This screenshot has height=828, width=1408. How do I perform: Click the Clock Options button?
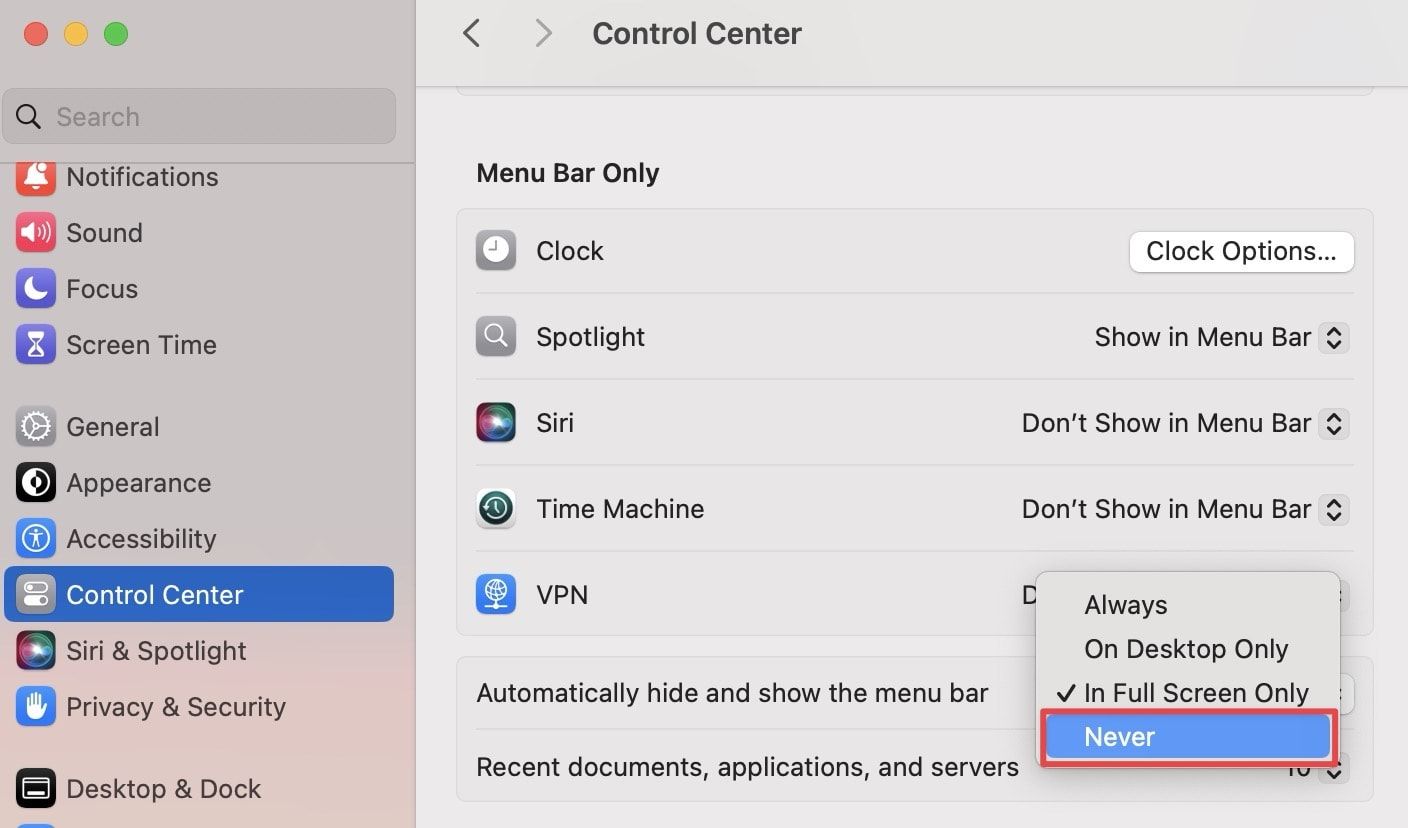1241,251
